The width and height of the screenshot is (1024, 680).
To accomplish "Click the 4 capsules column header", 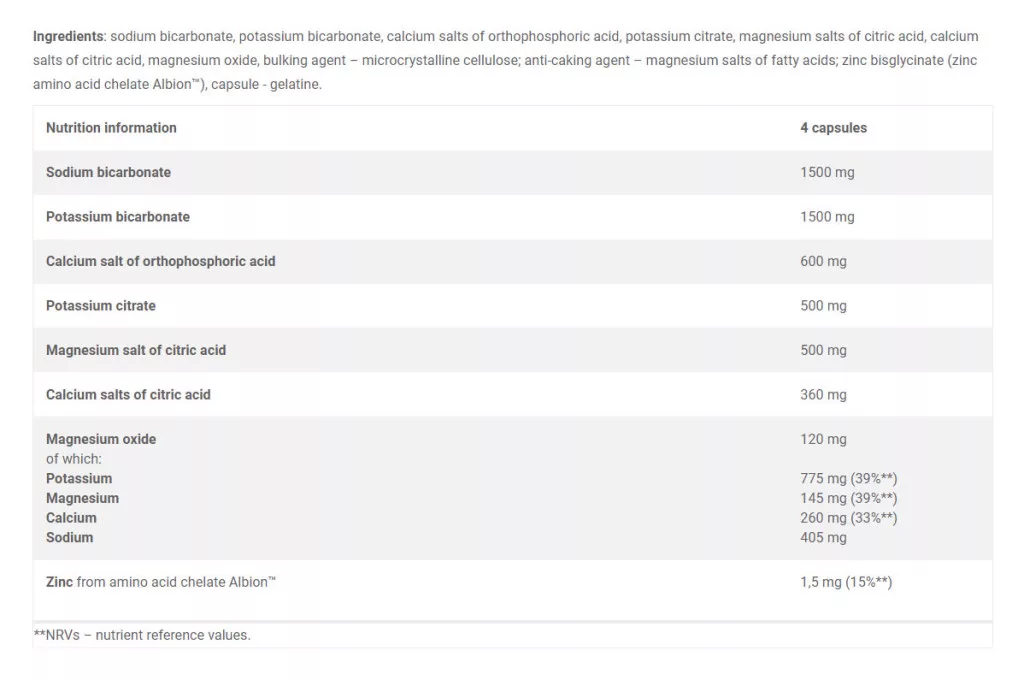I will pos(833,128).
